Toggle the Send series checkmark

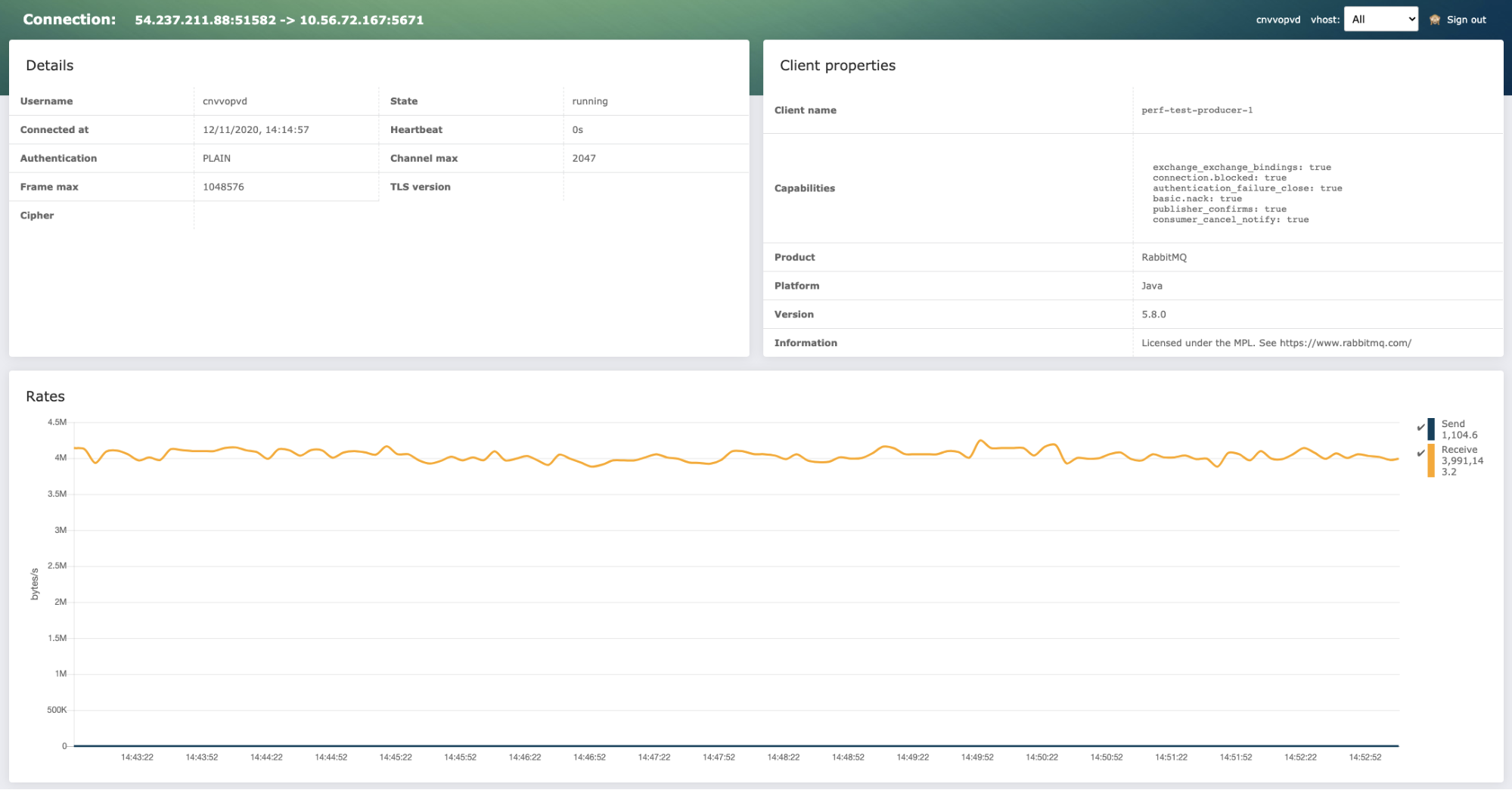click(x=1420, y=428)
